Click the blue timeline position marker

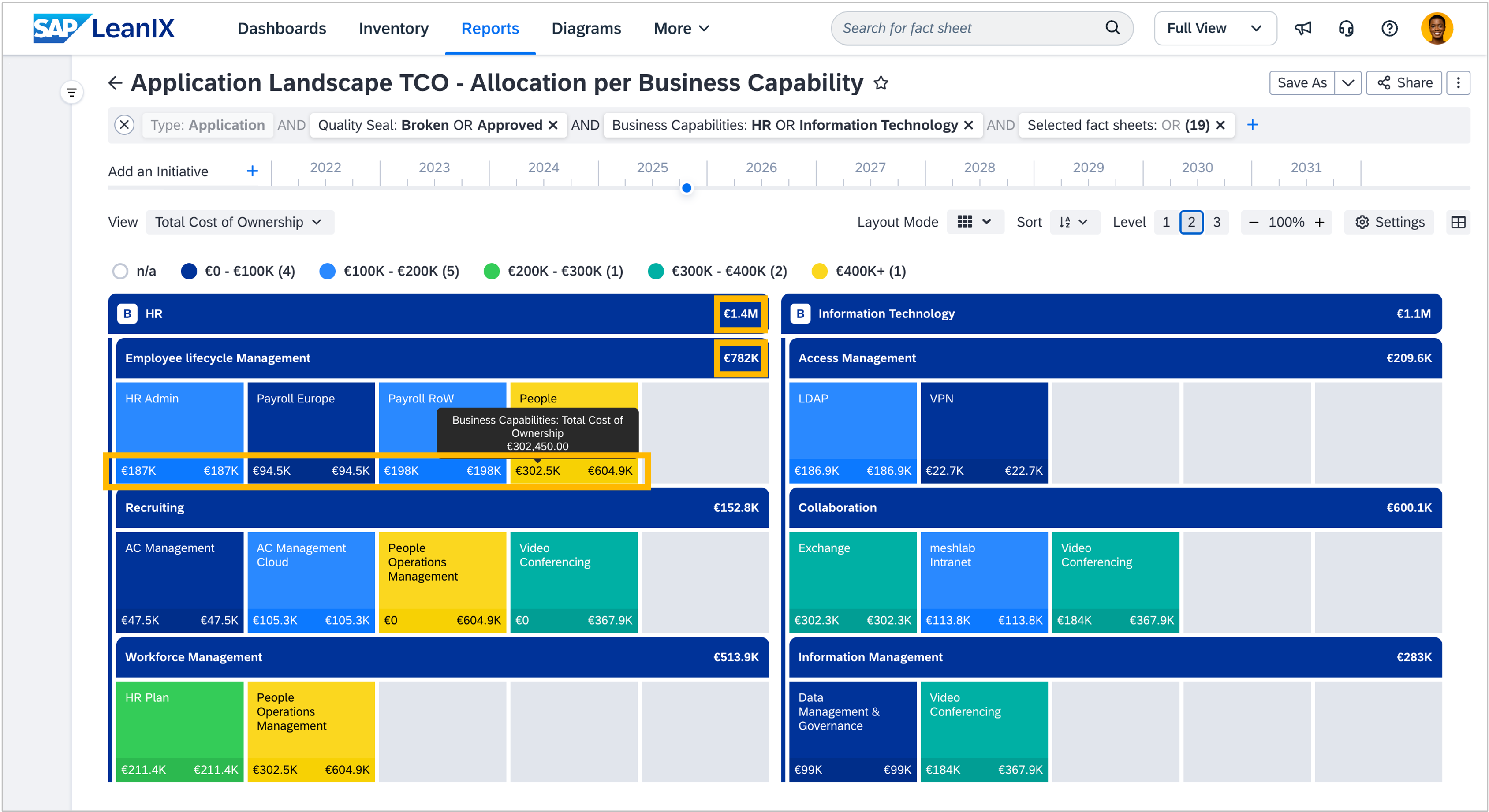pyautogui.click(x=687, y=188)
